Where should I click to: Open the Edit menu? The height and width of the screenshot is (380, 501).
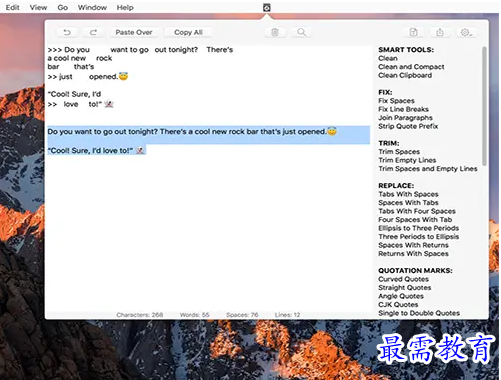point(12,7)
